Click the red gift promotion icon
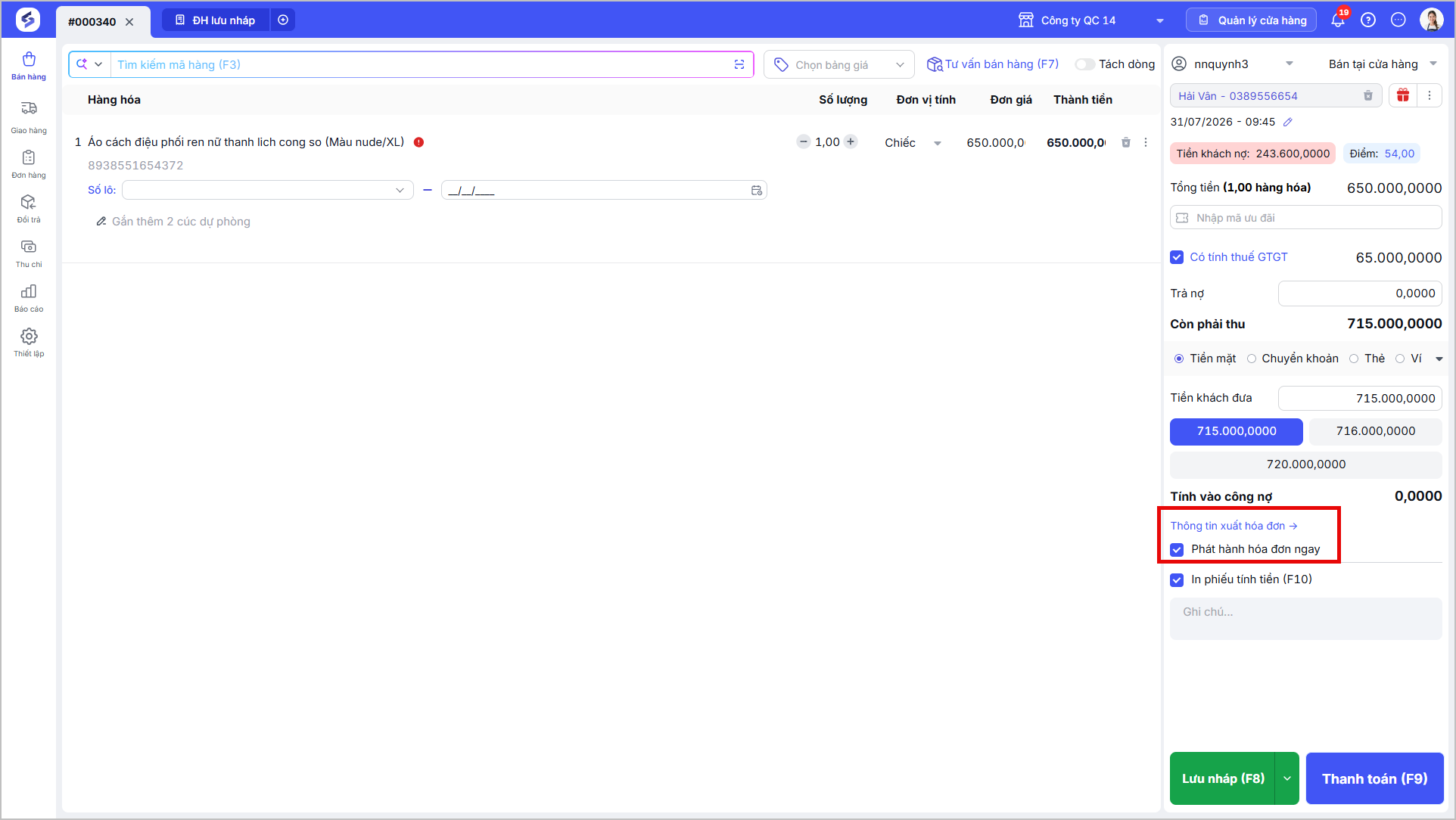This screenshot has width=1456, height=820. click(1403, 95)
